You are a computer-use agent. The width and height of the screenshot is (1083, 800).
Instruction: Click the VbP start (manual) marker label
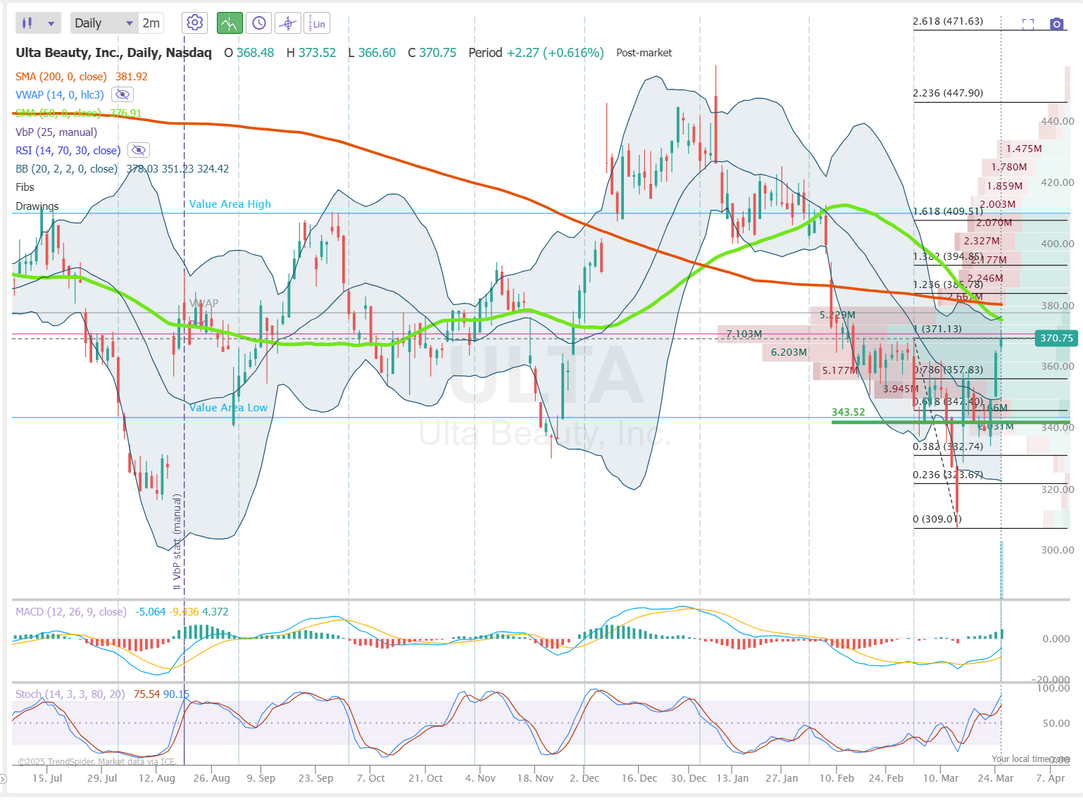(177, 541)
